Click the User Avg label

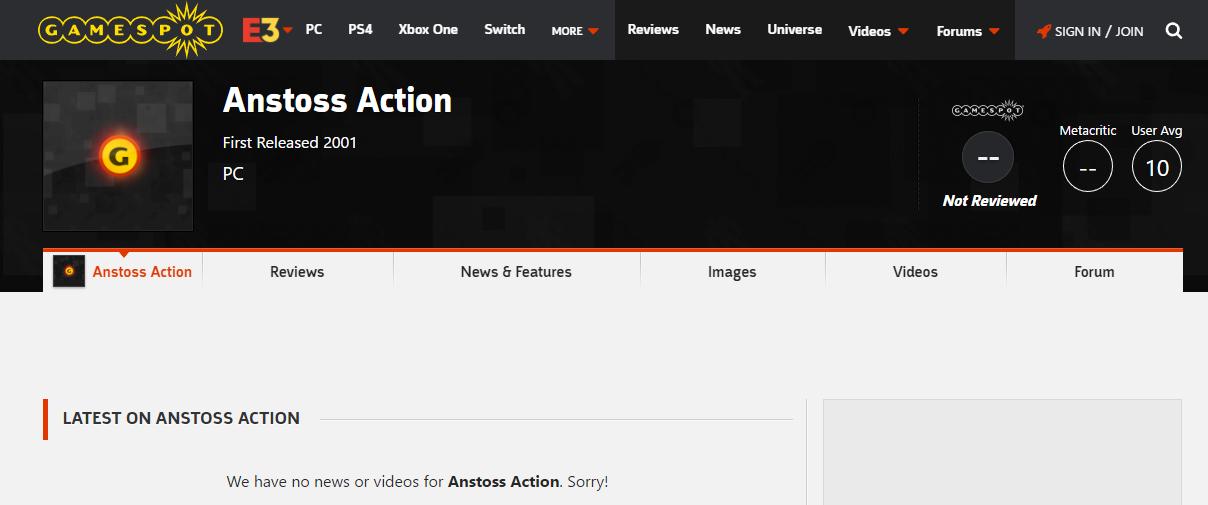pyautogui.click(x=1157, y=131)
